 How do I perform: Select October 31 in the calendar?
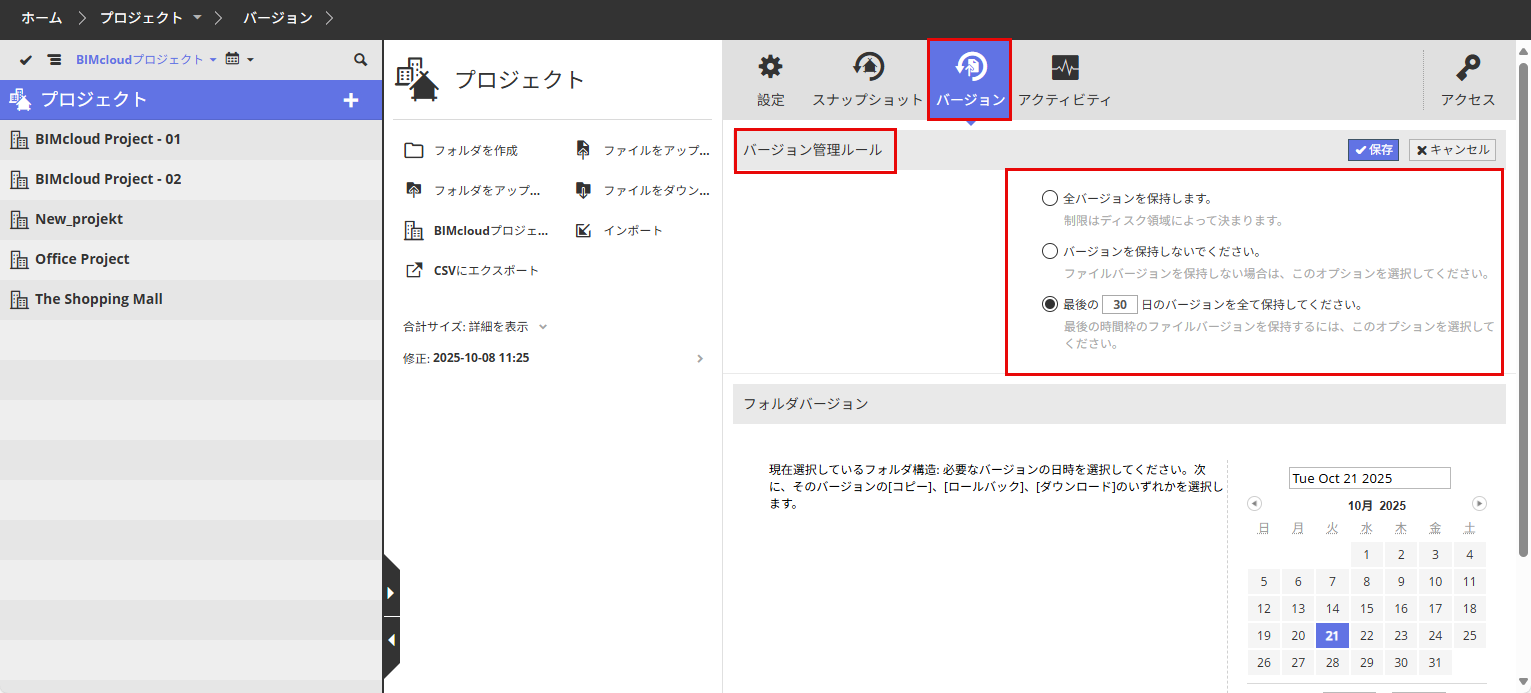pyautogui.click(x=1435, y=663)
